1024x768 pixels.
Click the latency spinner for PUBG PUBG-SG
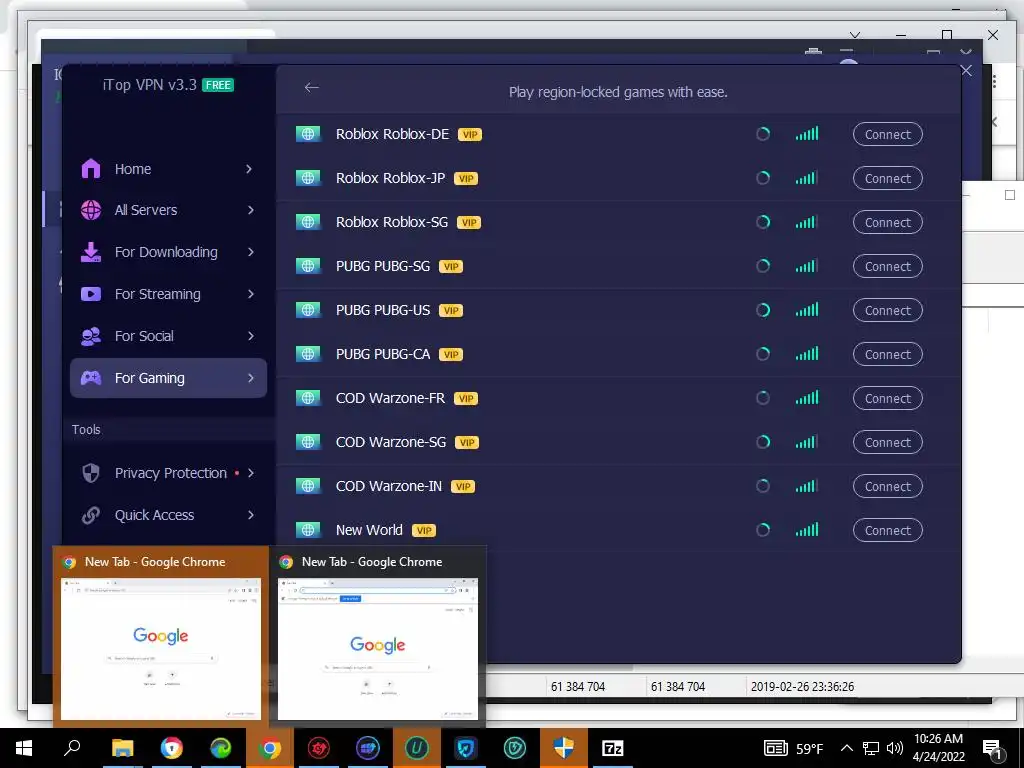tap(763, 266)
